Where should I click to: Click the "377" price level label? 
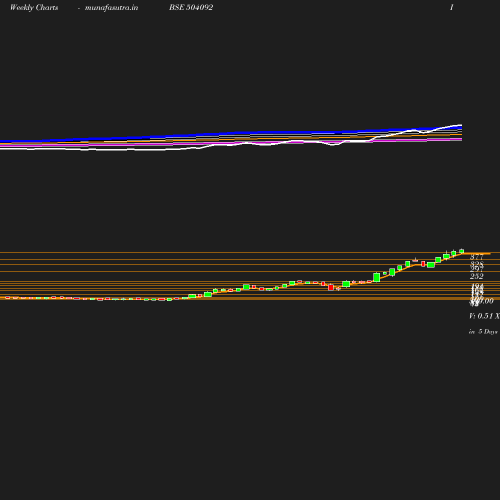477,257
